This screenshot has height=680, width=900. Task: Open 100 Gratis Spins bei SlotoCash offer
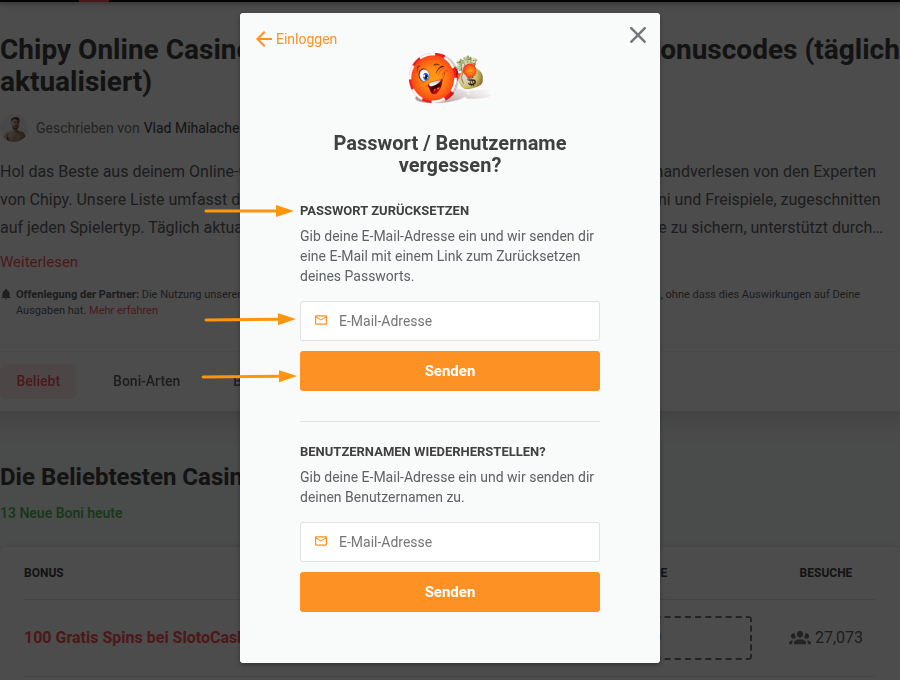click(x=132, y=637)
